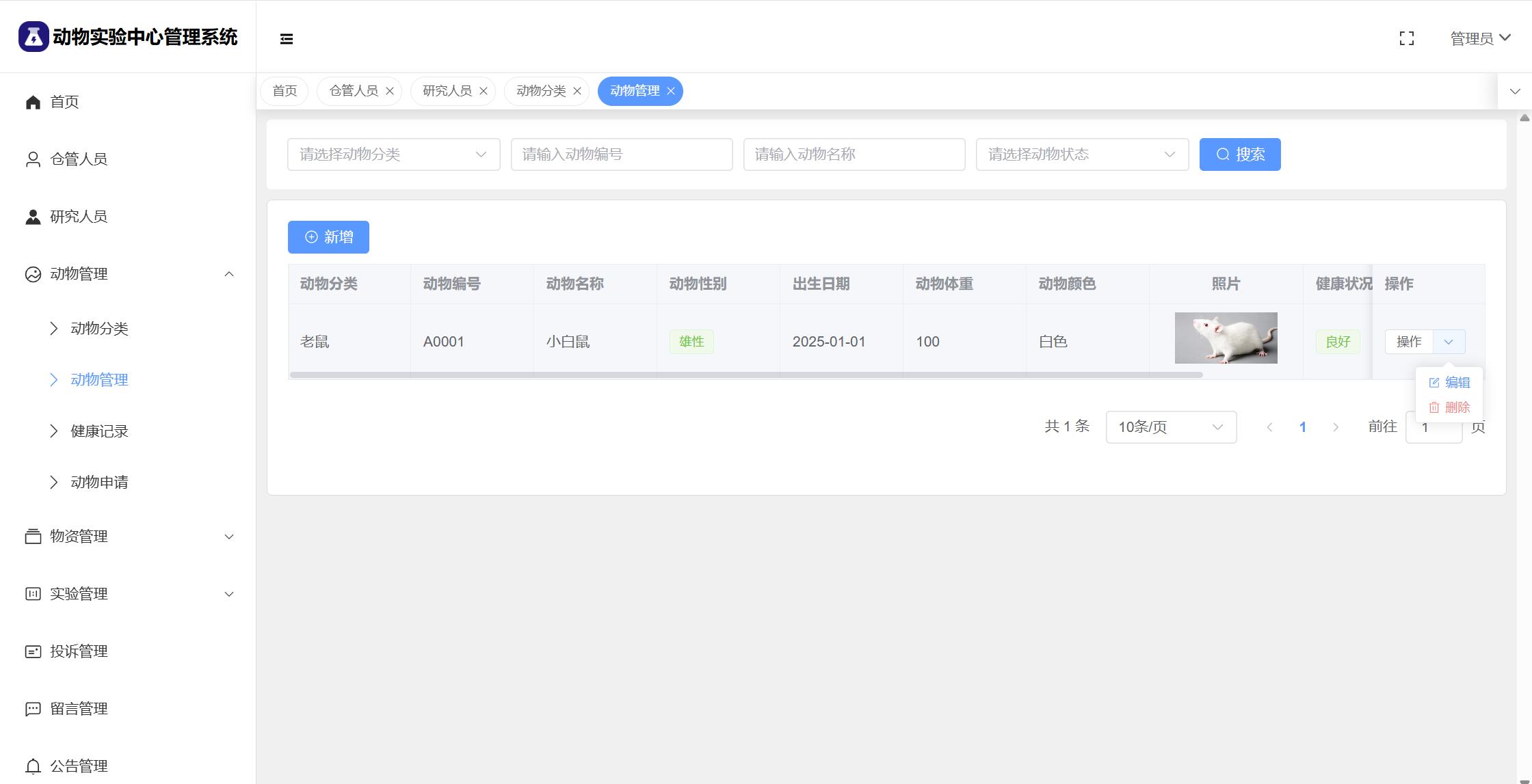Select 编辑 from the row operation menu
The image size is (1532, 784).
1449,383
